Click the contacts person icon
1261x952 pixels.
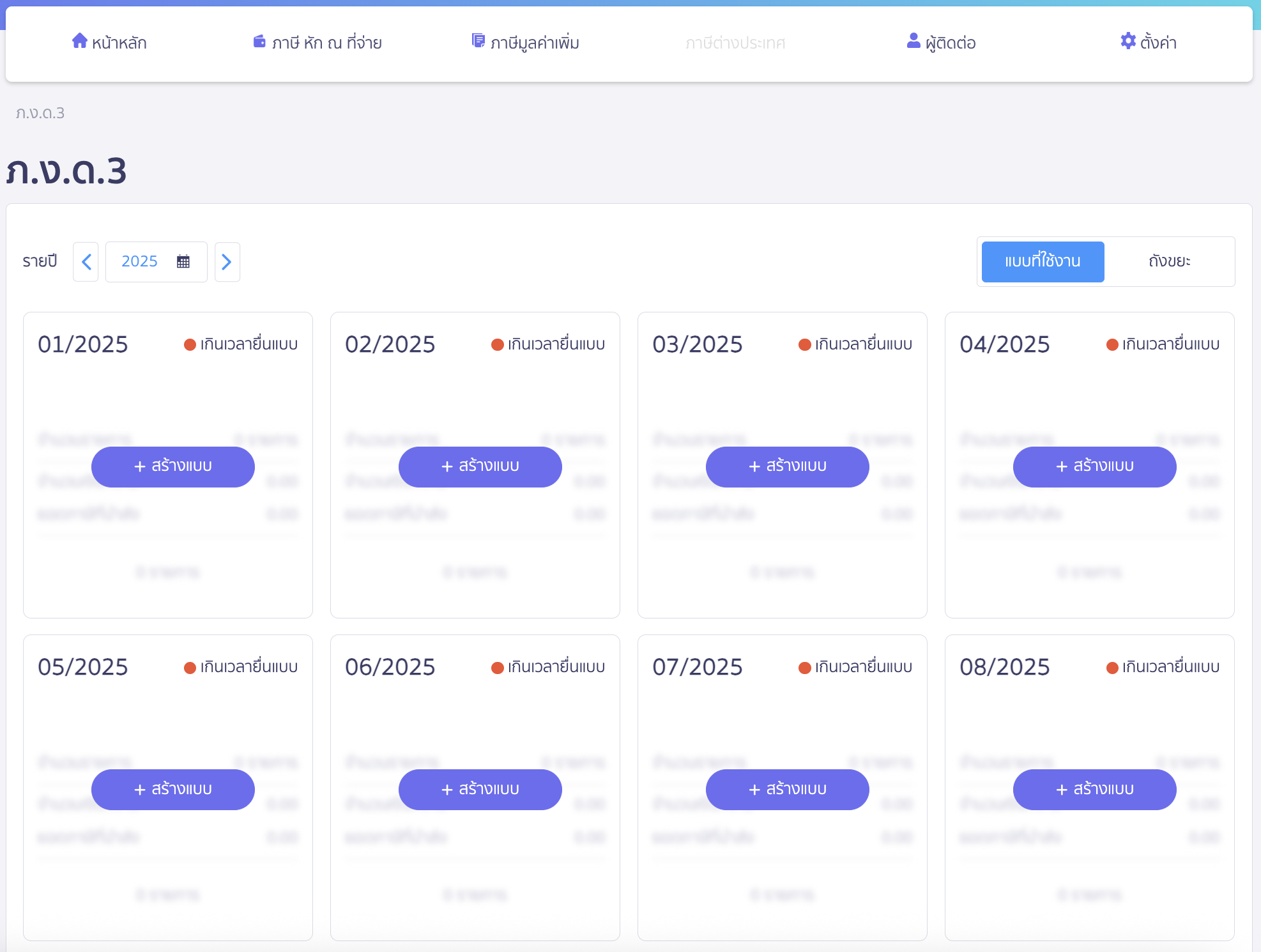(x=913, y=41)
